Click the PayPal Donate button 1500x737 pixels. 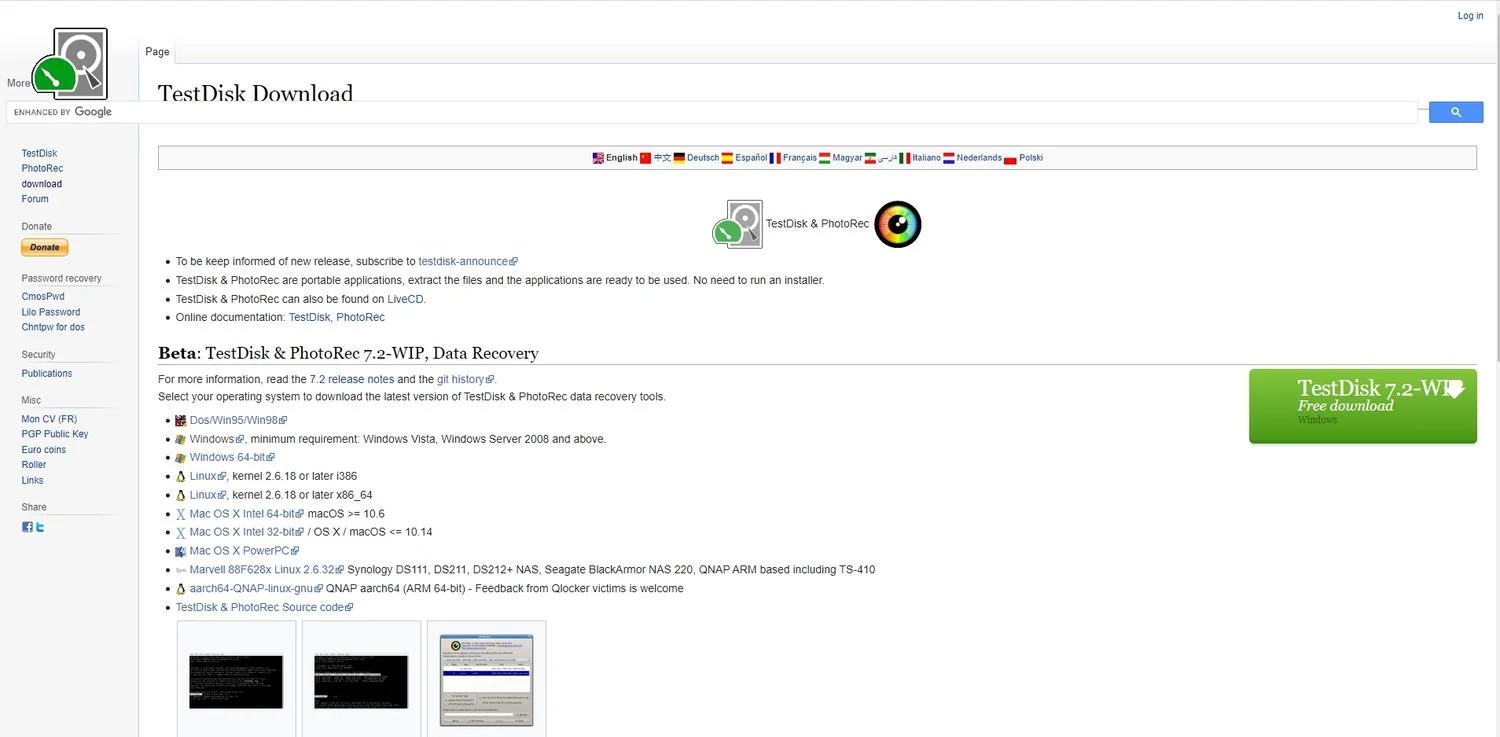tap(45, 247)
